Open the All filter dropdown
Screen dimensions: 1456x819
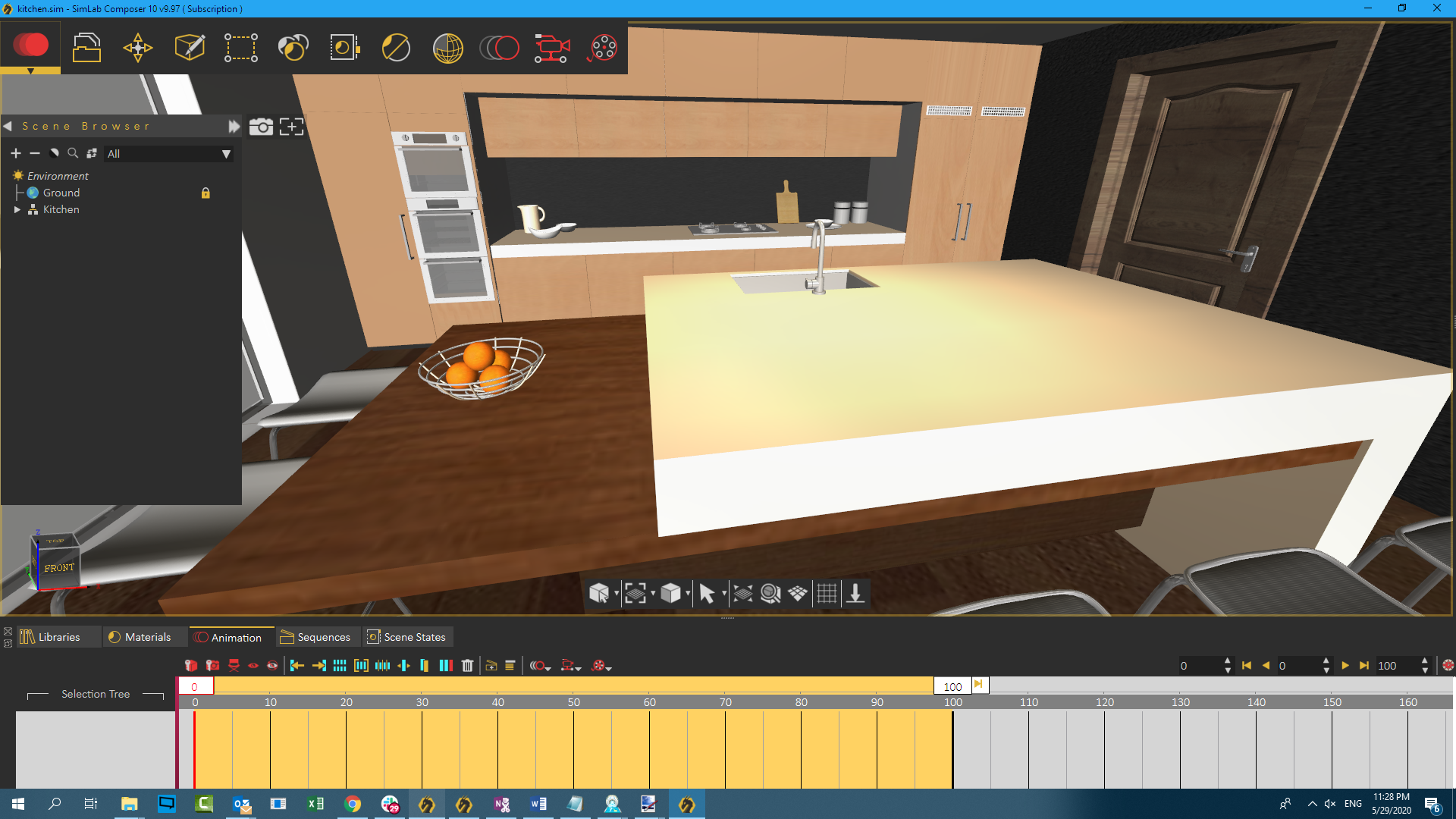(169, 154)
